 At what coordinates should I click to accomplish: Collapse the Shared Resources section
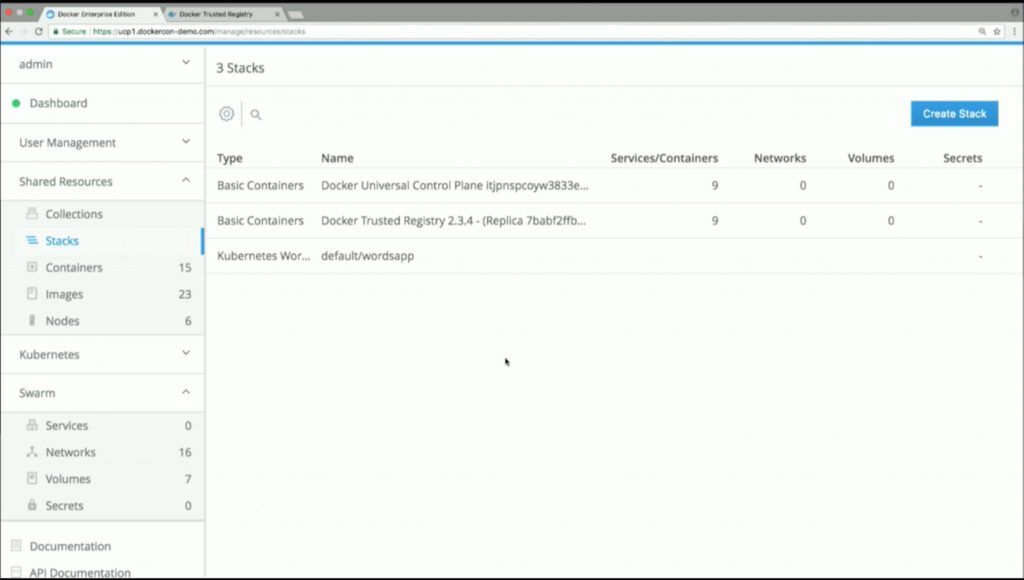(186, 180)
